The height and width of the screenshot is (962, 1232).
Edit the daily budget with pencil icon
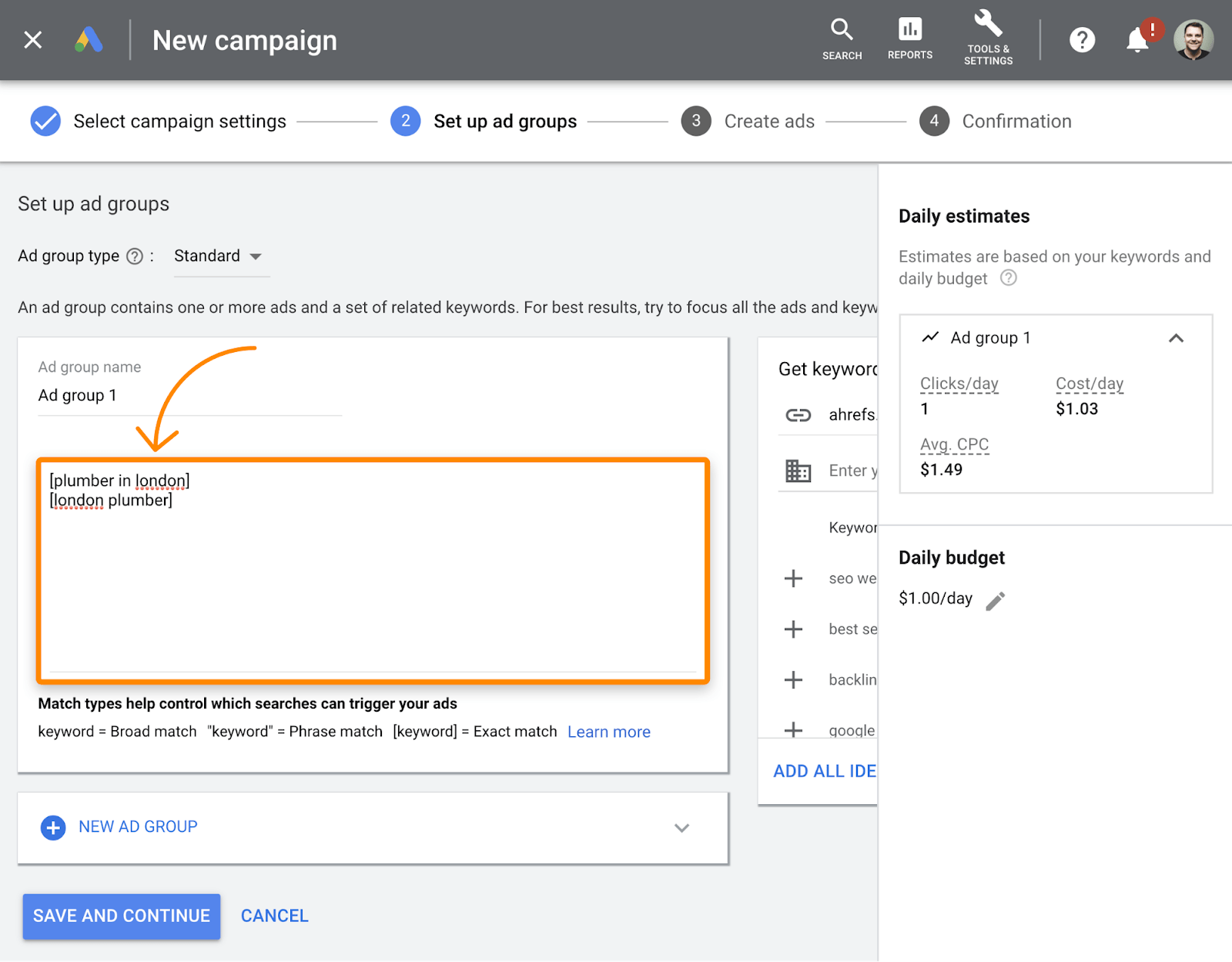click(996, 599)
